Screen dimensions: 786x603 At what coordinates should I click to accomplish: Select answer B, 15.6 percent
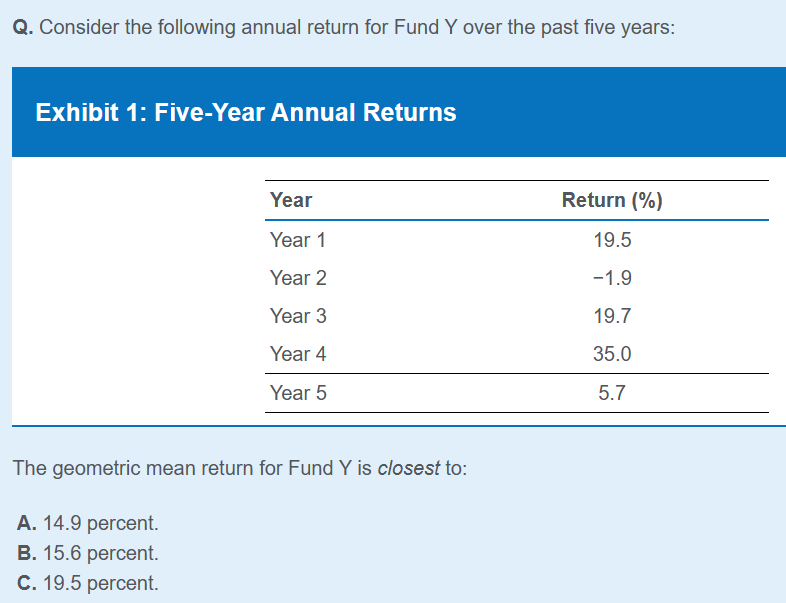88,552
